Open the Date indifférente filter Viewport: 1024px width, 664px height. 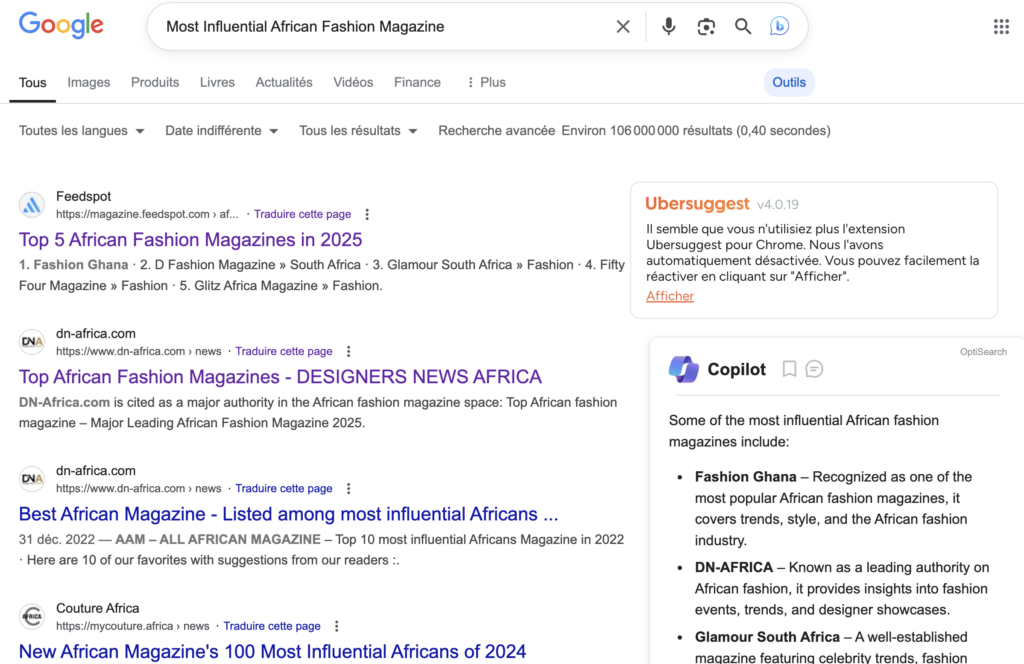click(221, 131)
